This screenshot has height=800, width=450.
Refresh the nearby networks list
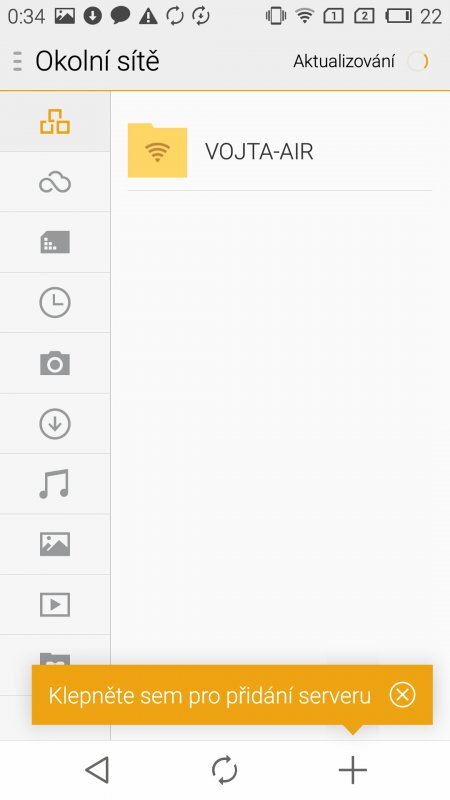click(224, 769)
